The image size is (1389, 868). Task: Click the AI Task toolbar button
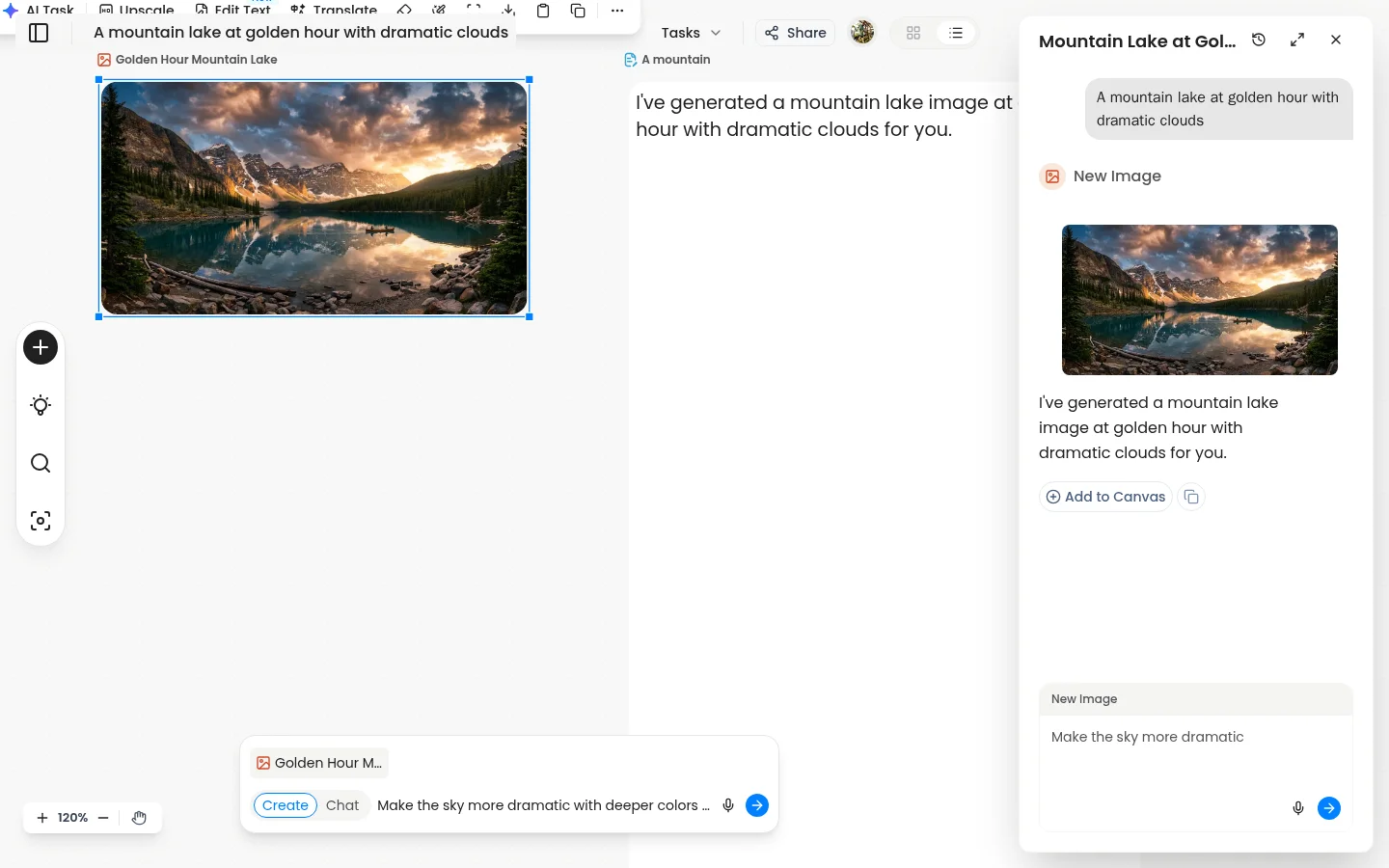pyautogui.click(x=40, y=9)
